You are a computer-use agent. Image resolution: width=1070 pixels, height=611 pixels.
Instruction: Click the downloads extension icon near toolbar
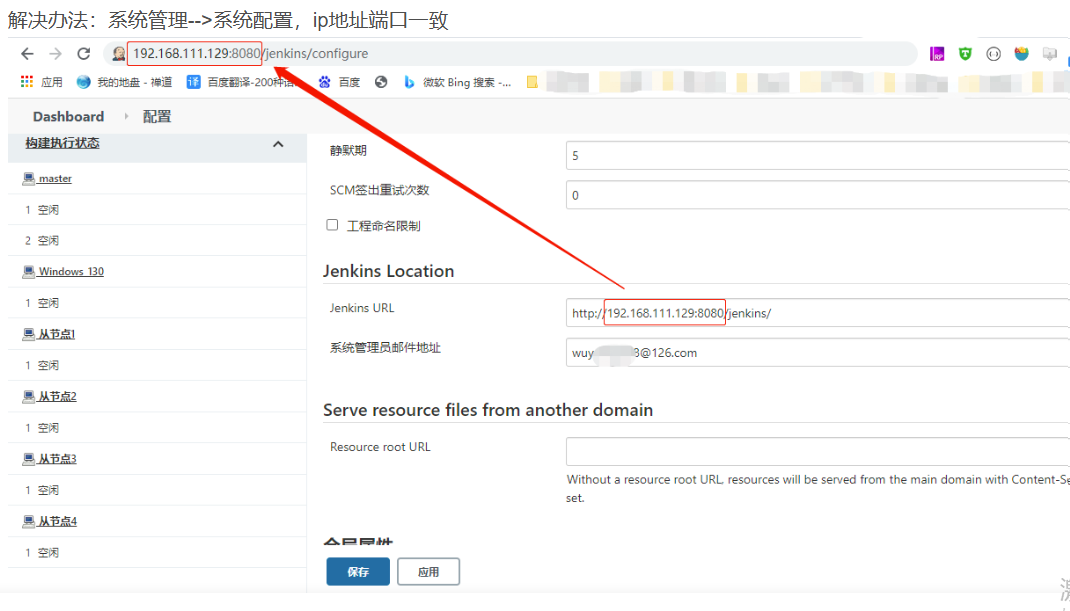1050,55
